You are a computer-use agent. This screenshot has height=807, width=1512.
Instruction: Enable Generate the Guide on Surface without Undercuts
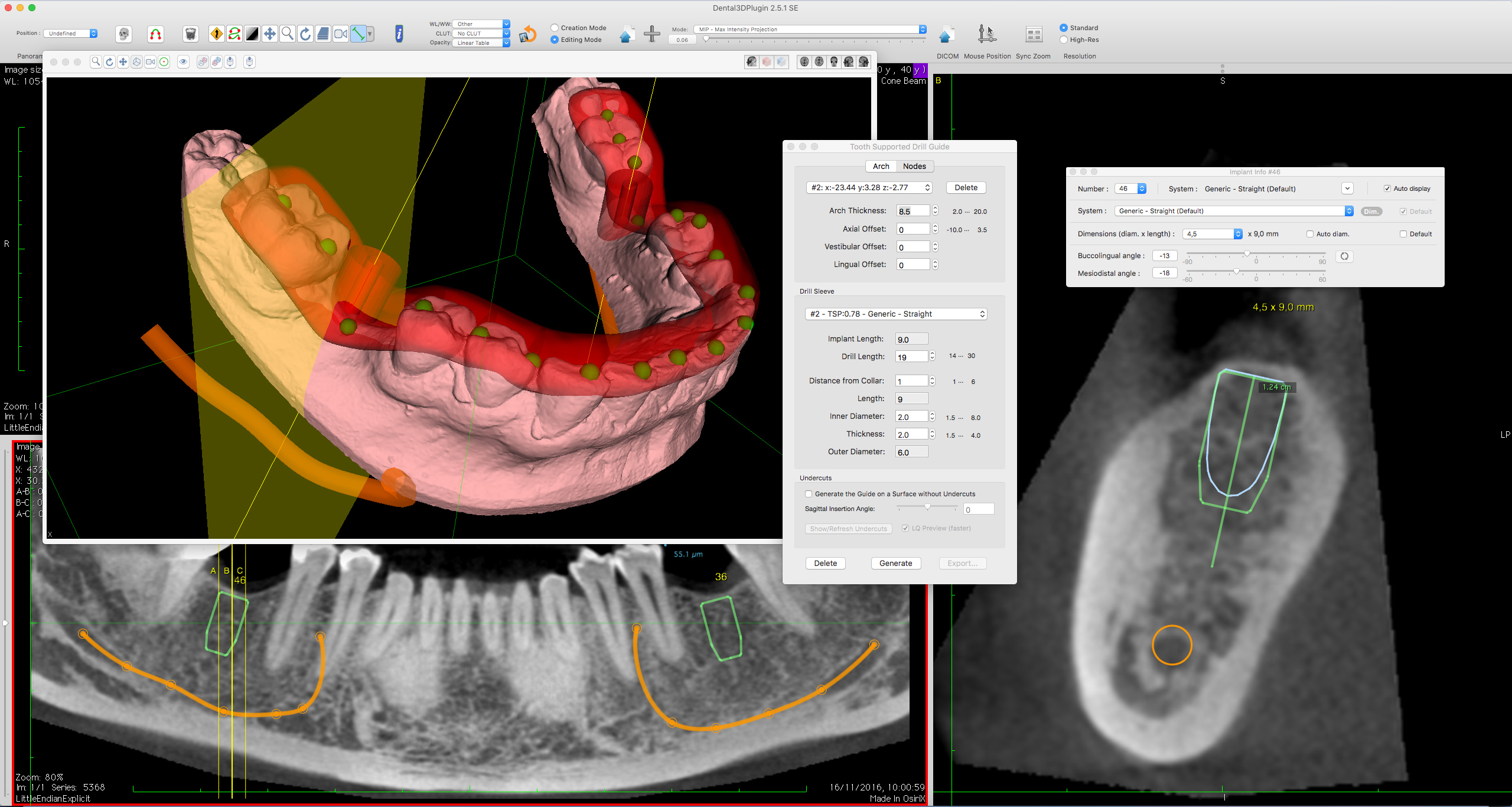point(809,494)
